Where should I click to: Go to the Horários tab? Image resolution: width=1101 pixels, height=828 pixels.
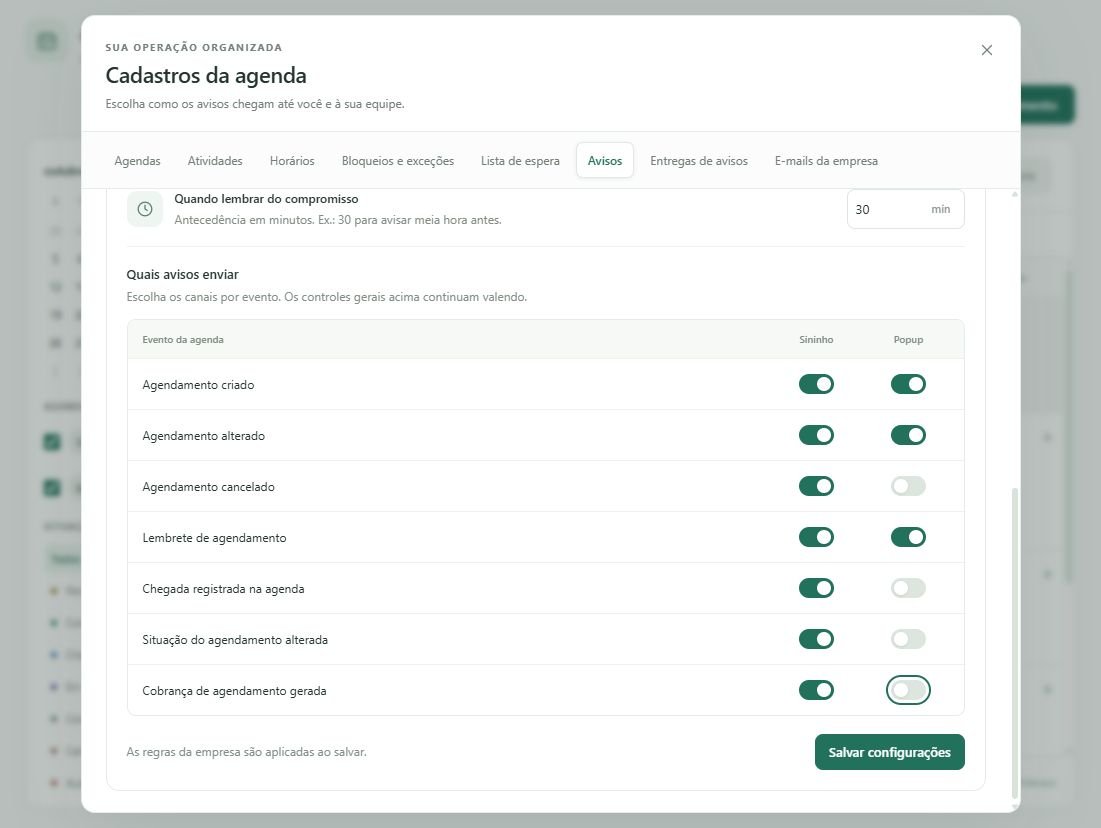click(x=292, y=161)
